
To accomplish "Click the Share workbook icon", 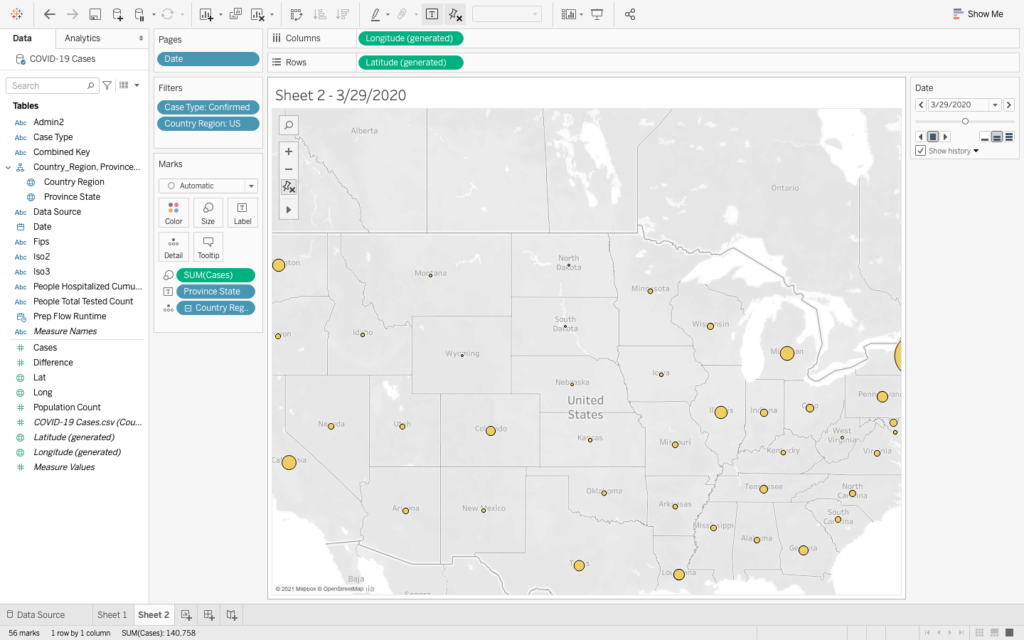I will coord(630,14).
